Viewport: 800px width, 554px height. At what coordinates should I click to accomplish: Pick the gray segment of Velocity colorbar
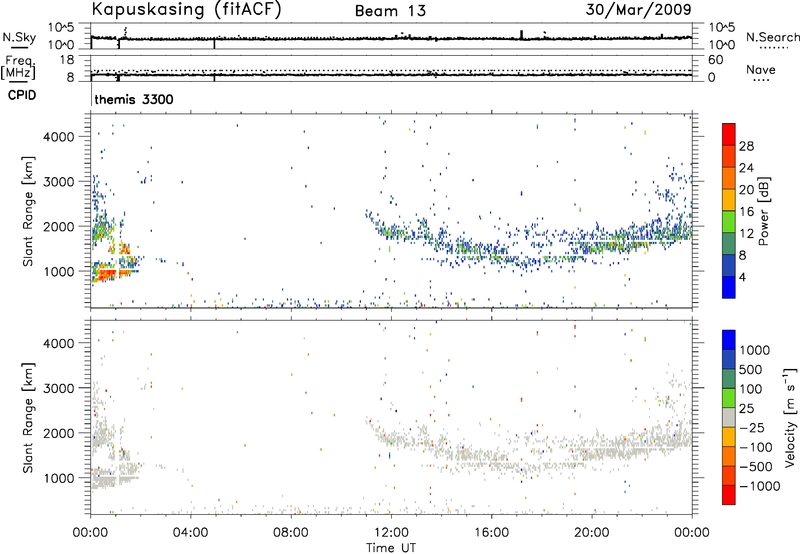coord(729,417)
